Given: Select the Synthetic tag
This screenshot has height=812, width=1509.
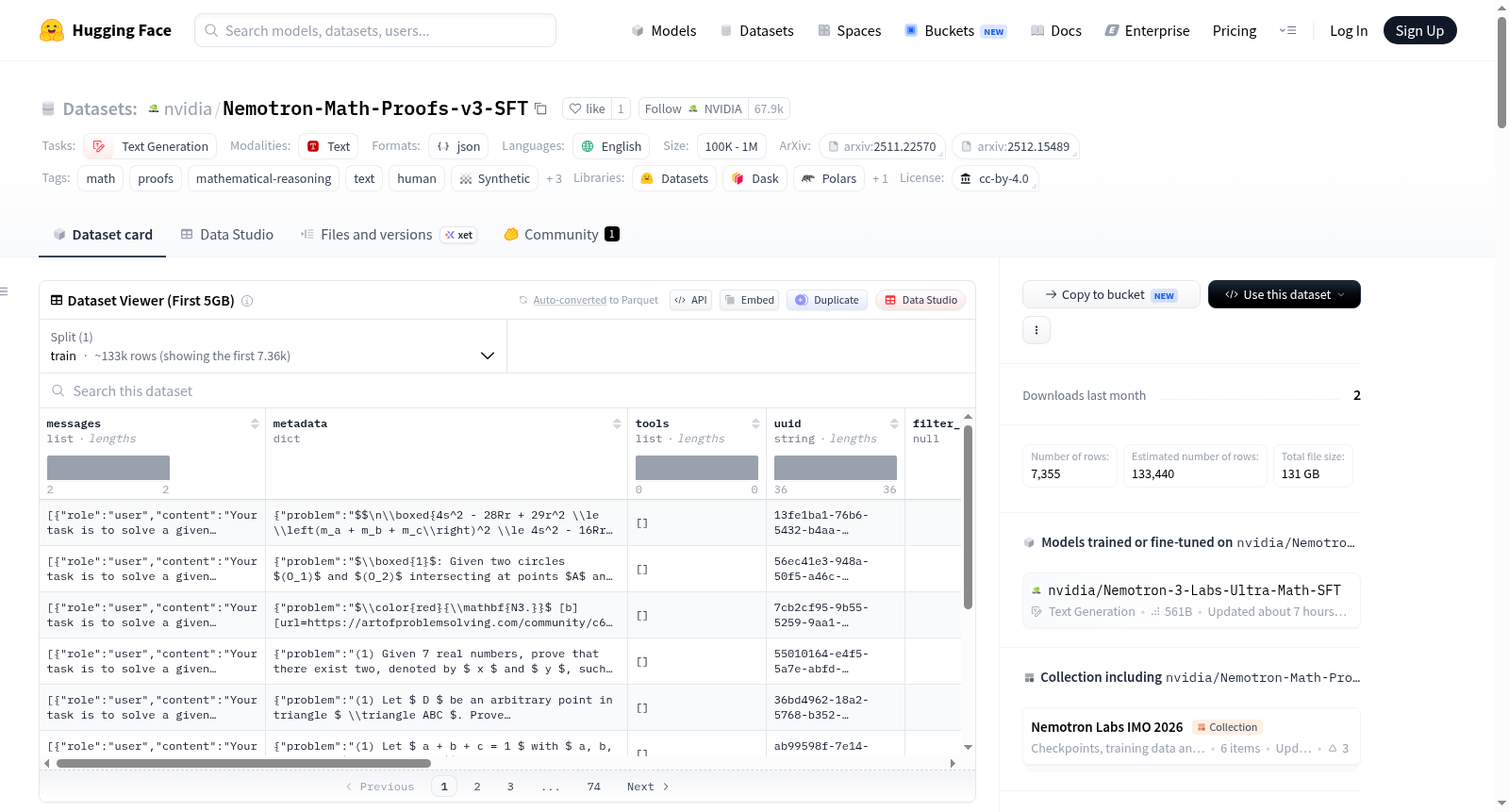Looking at the screenshot, I should point(494,178).
